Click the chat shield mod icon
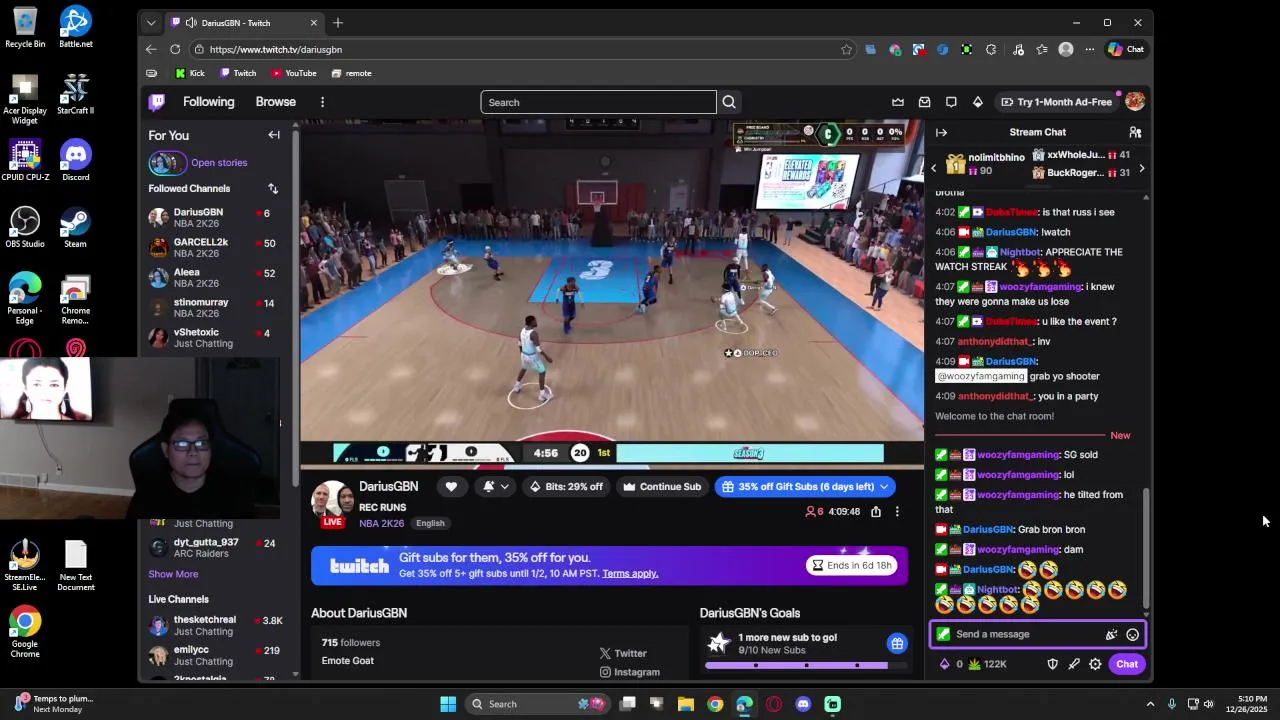Image resolution: width=1280 pixels, height=720 pixels. [x=1052, y=664]
